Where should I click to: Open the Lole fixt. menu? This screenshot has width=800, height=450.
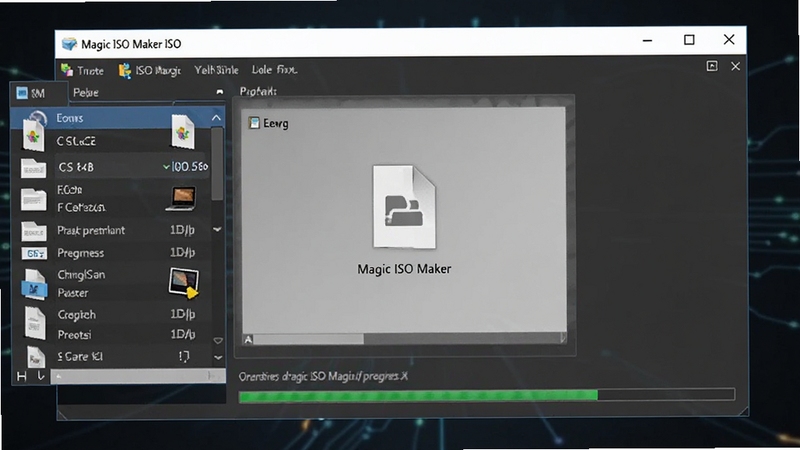(x=274, y=69)
